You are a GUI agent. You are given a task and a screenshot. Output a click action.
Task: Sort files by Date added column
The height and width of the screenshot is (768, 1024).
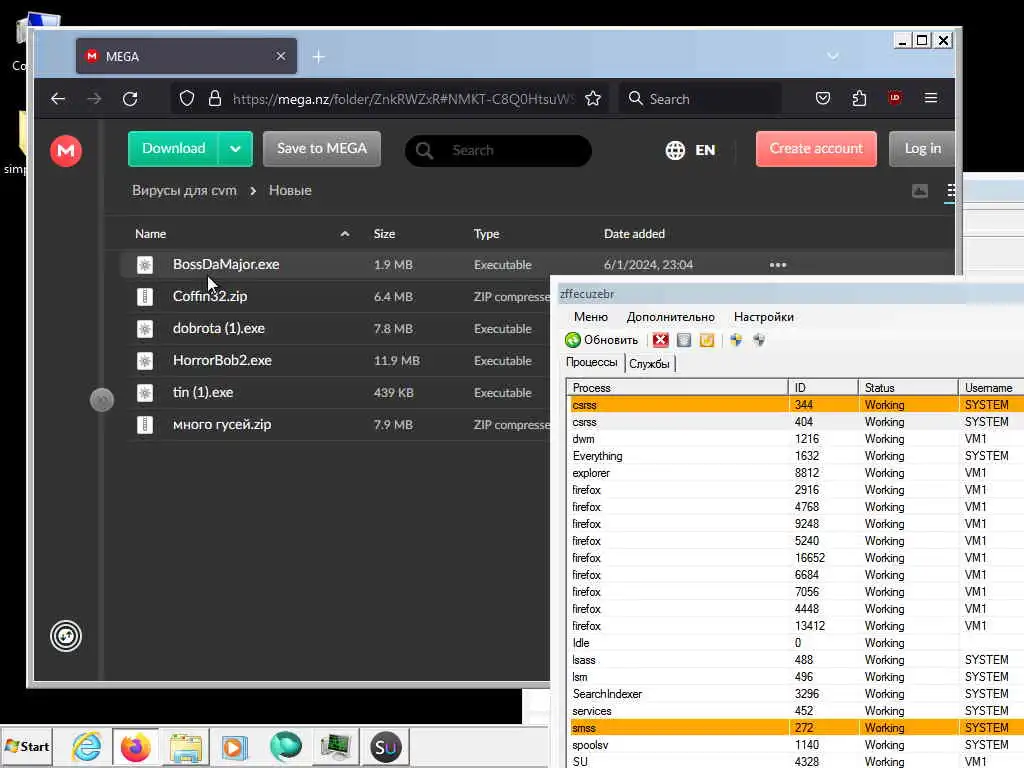tap(634, 234)
